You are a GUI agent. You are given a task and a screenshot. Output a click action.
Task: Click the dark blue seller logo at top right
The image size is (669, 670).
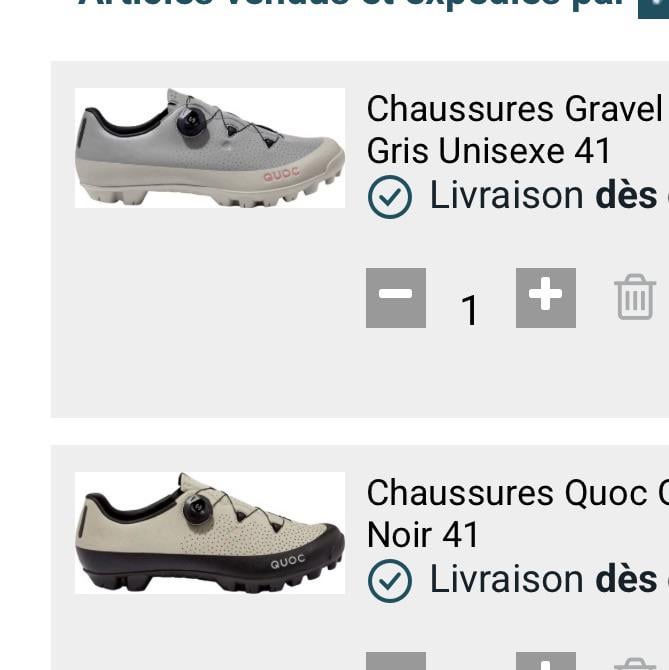(x=654, y=9)
